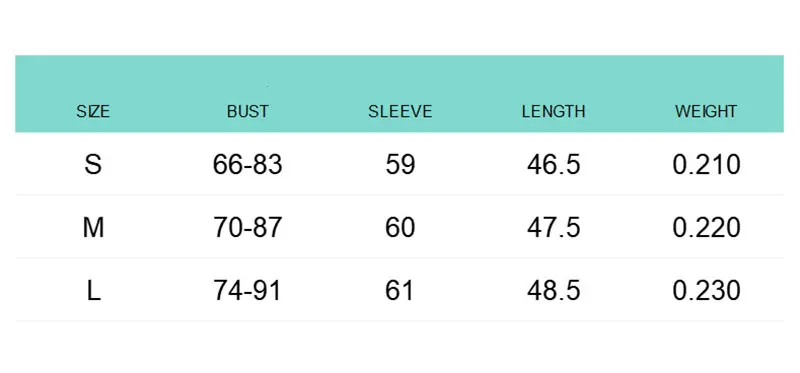The width and height of the screenshot is (800, 373).
Task: Click the SIZE column header
Action: point(93,111)
